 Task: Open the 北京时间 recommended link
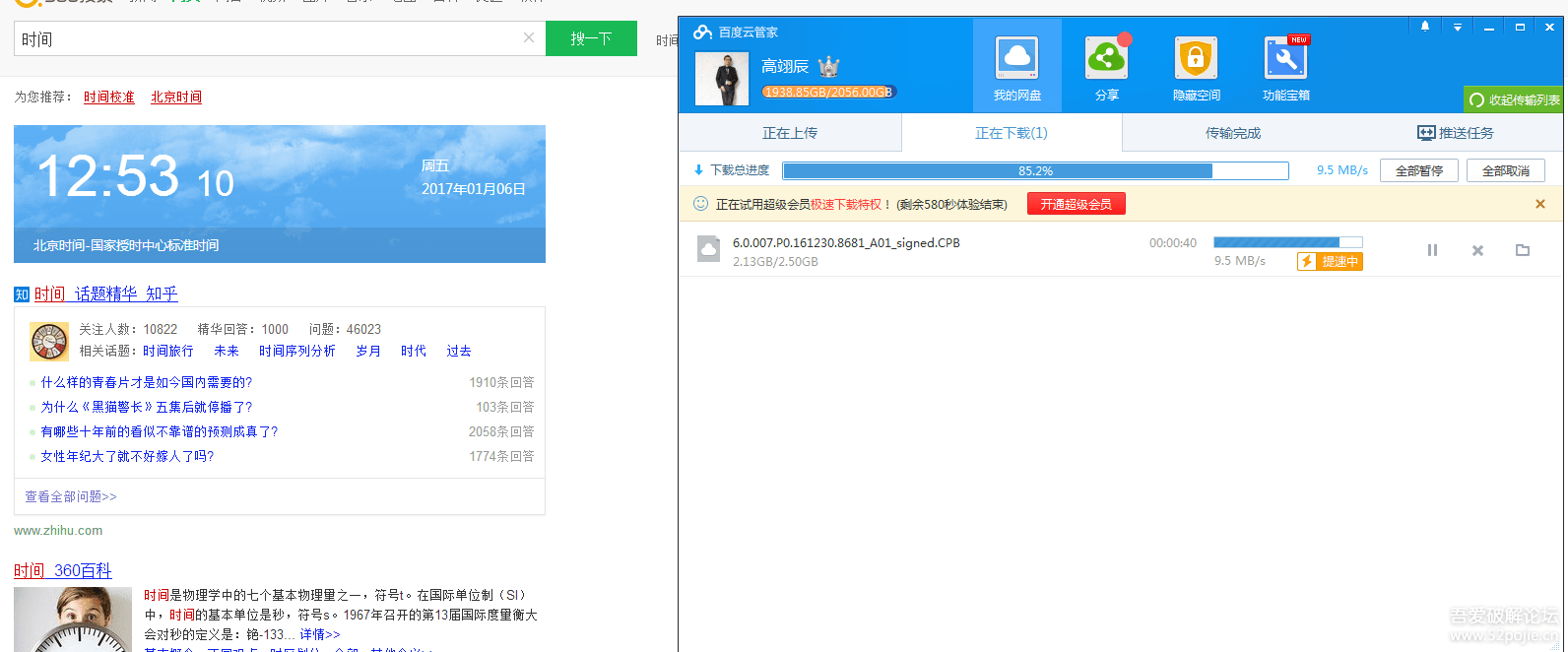pos(176,97)
